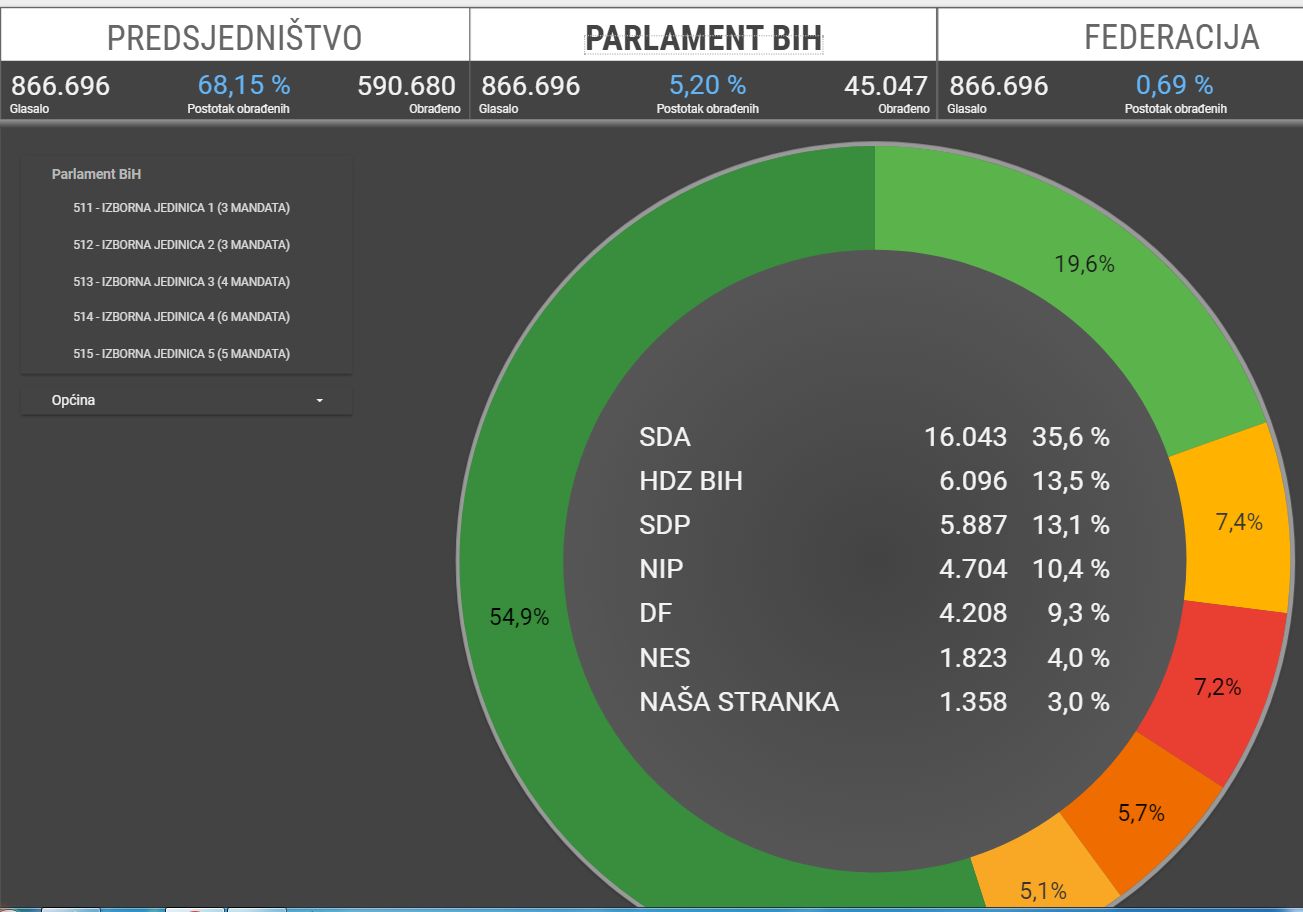Choose 512 - Izborna jedinica 2 (3 mandata)
This screenshot has width=1303, height=912.
point(182,245)
